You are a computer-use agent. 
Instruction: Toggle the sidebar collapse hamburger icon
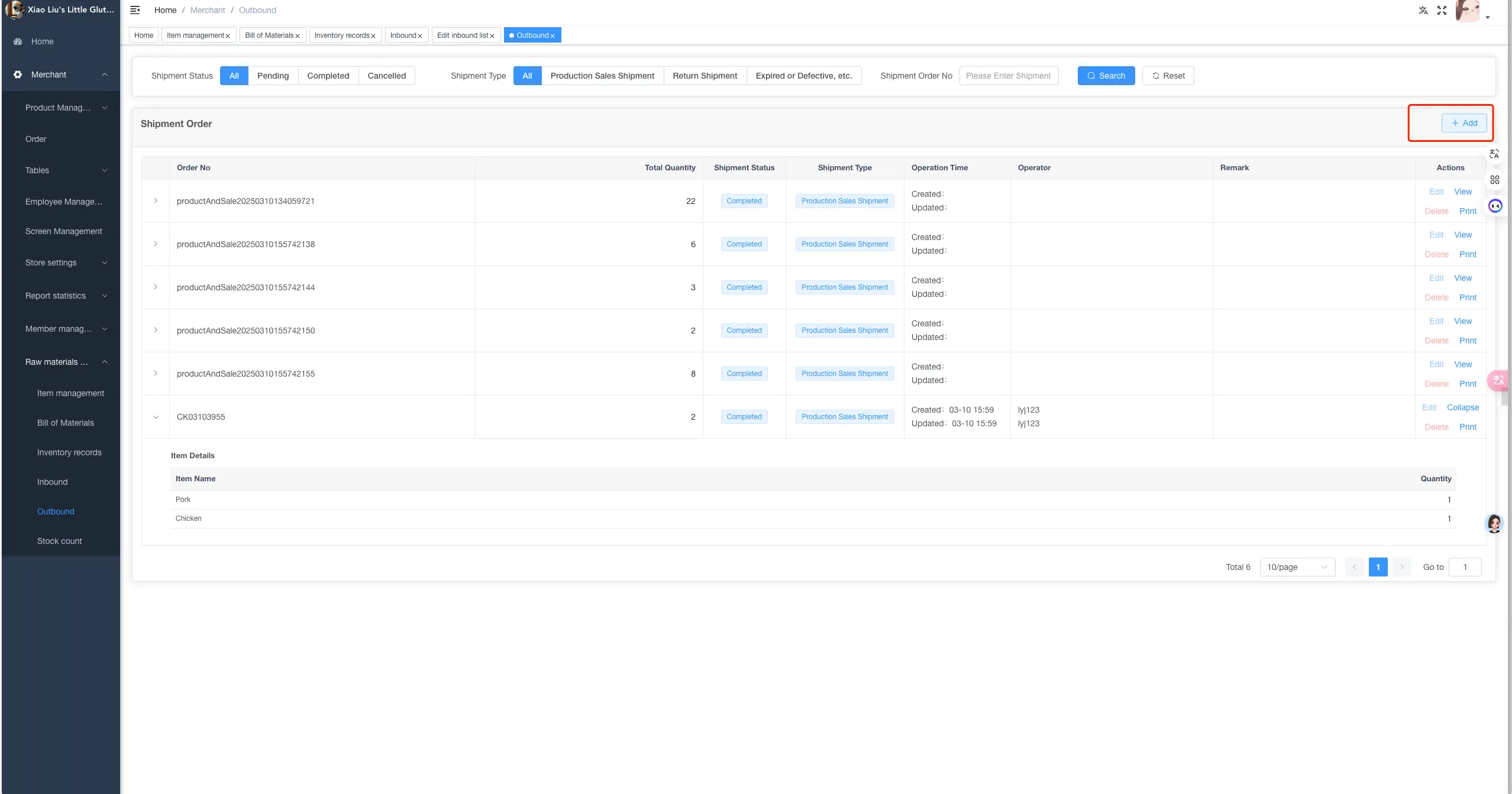(135, 10)
